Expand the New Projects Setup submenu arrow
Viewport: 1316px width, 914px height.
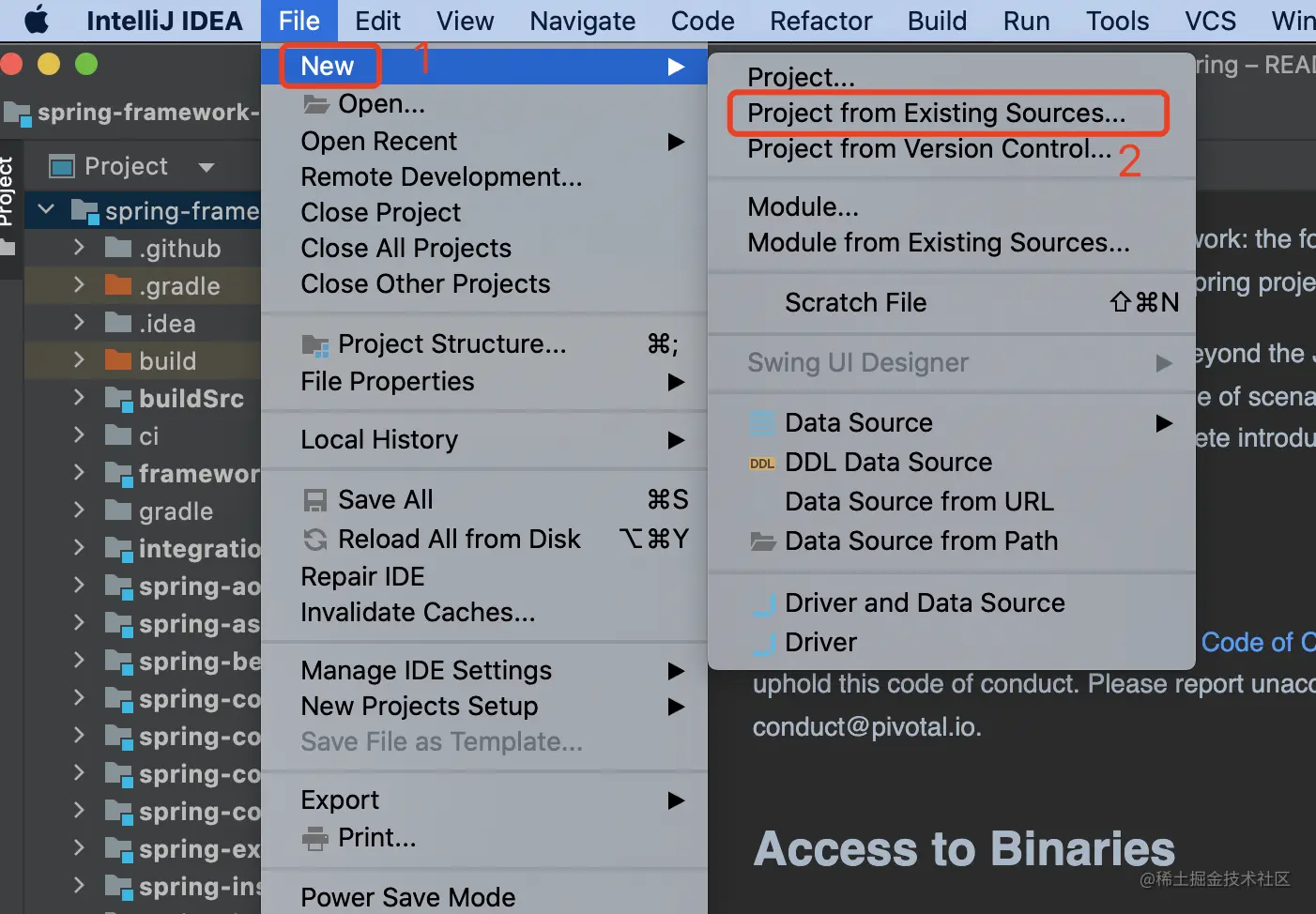pos(676,706)
